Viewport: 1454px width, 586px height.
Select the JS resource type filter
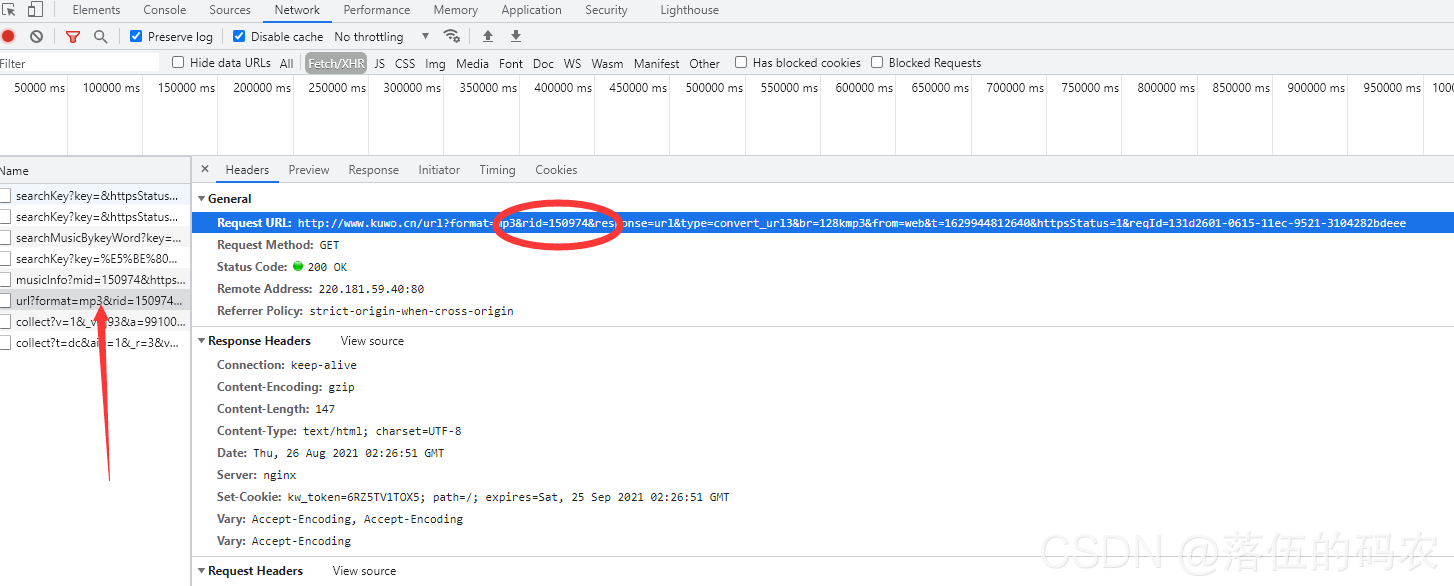tap(379, 63)
